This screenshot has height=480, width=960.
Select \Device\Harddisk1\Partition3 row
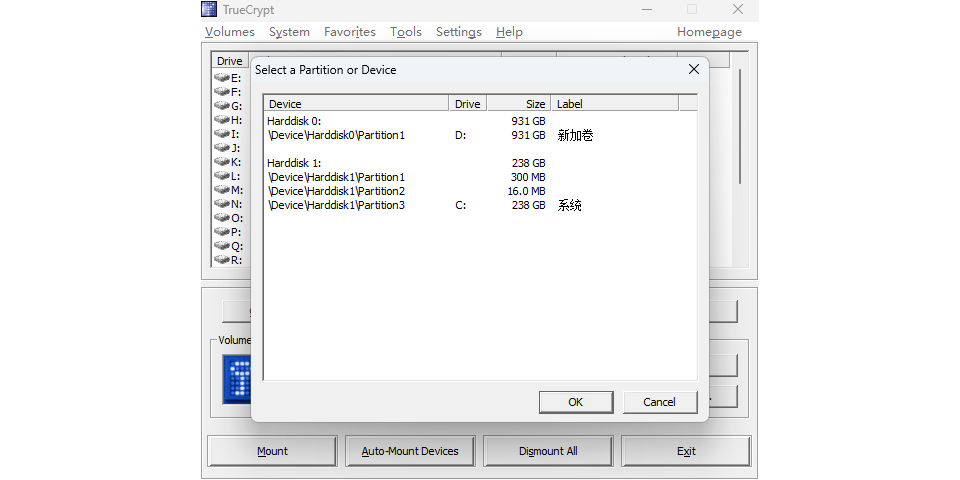[481, 206]
